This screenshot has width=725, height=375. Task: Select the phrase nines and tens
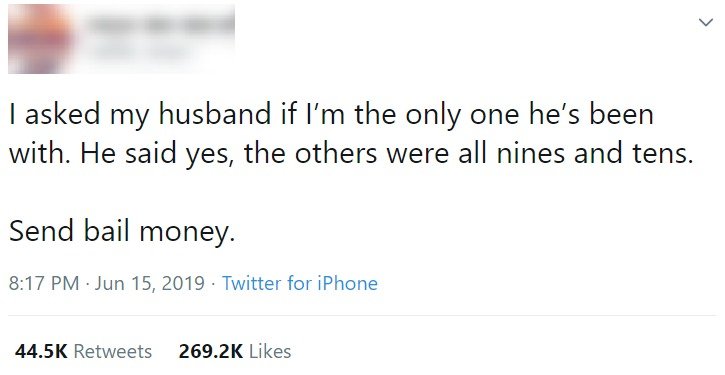point(595,154)
